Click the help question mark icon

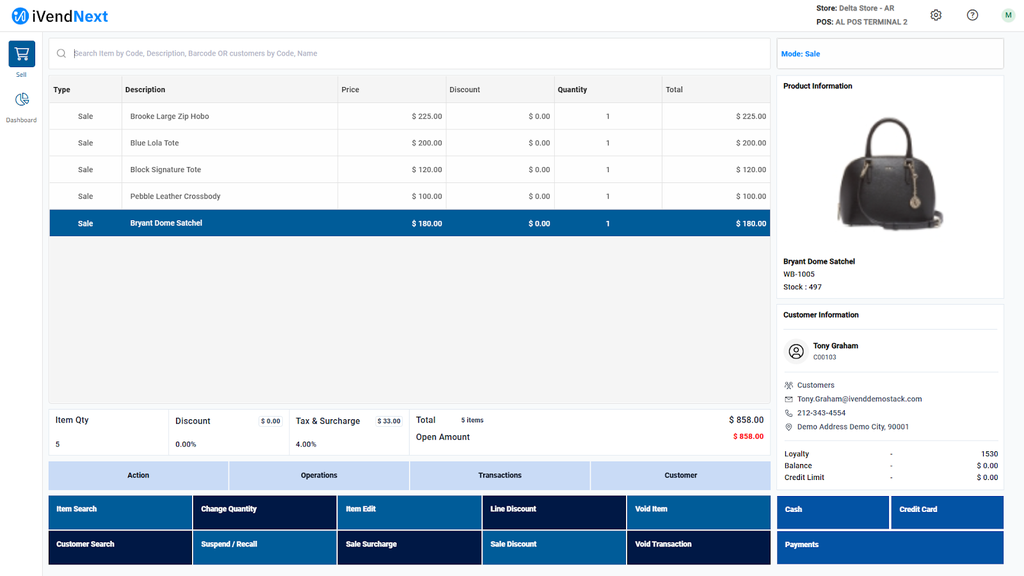(x=972, y=15)
